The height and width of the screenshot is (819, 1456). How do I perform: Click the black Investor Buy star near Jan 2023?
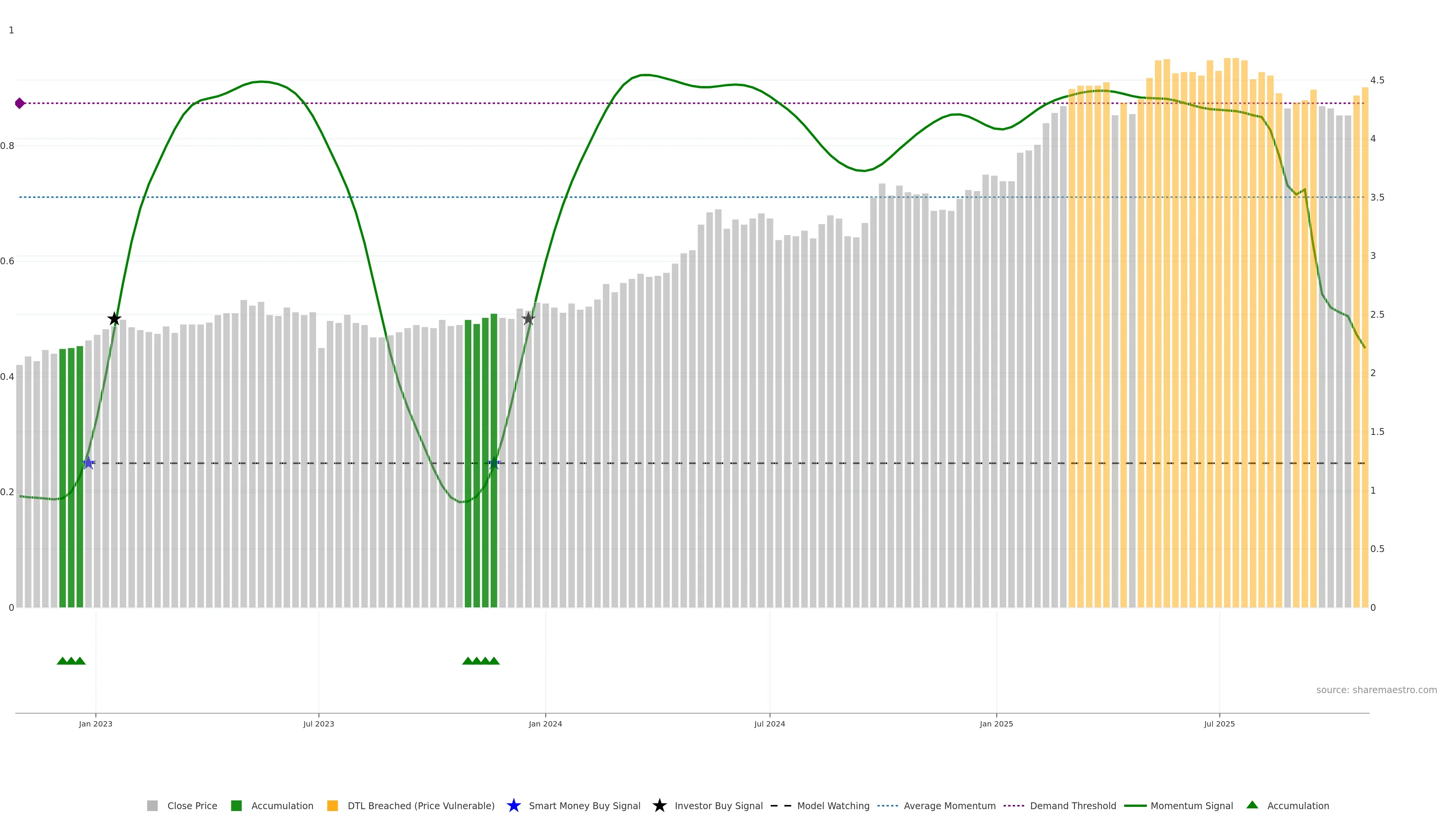click(x=114, y=319)
